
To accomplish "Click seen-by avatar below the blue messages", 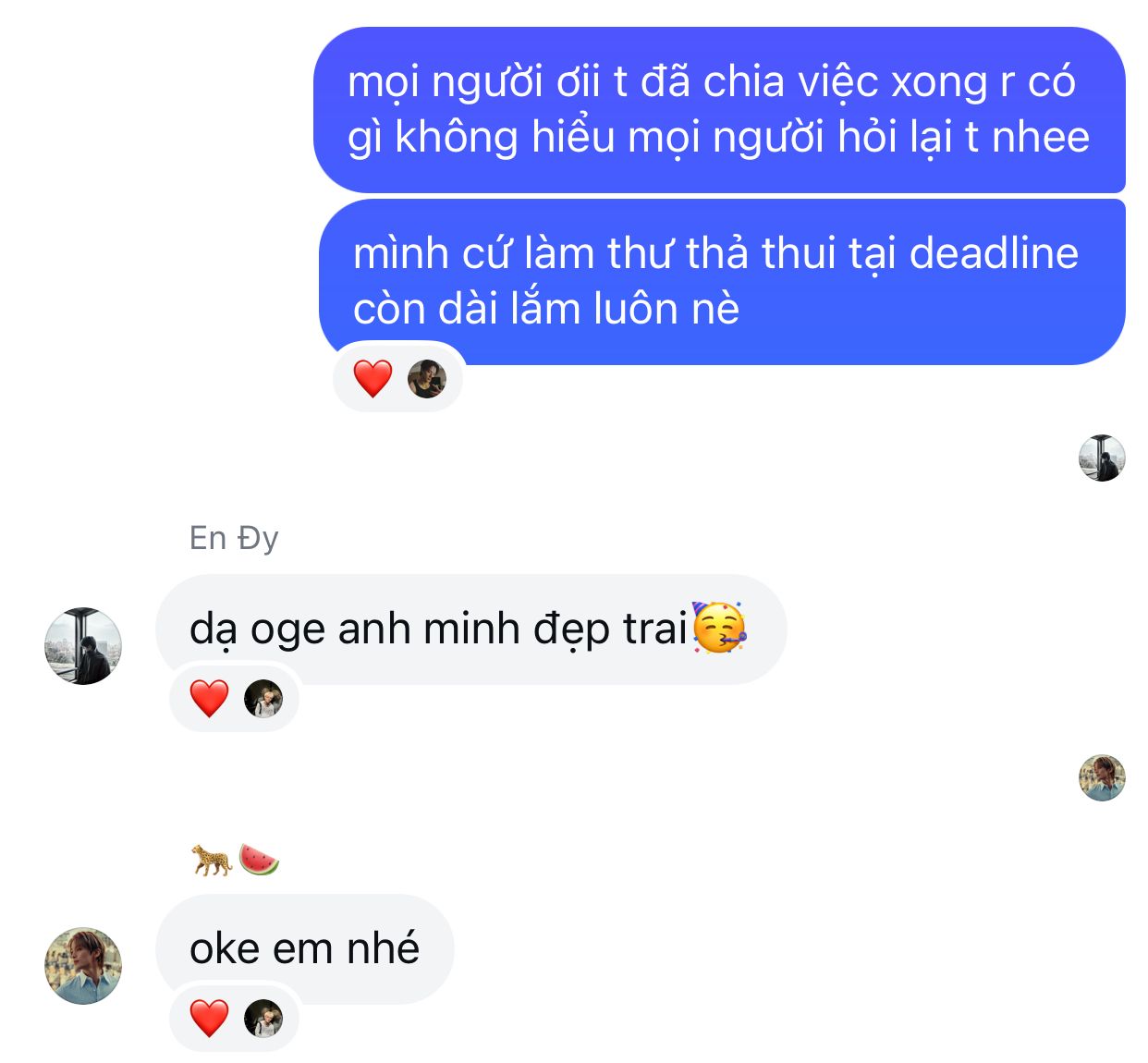I will [1102, 458].
